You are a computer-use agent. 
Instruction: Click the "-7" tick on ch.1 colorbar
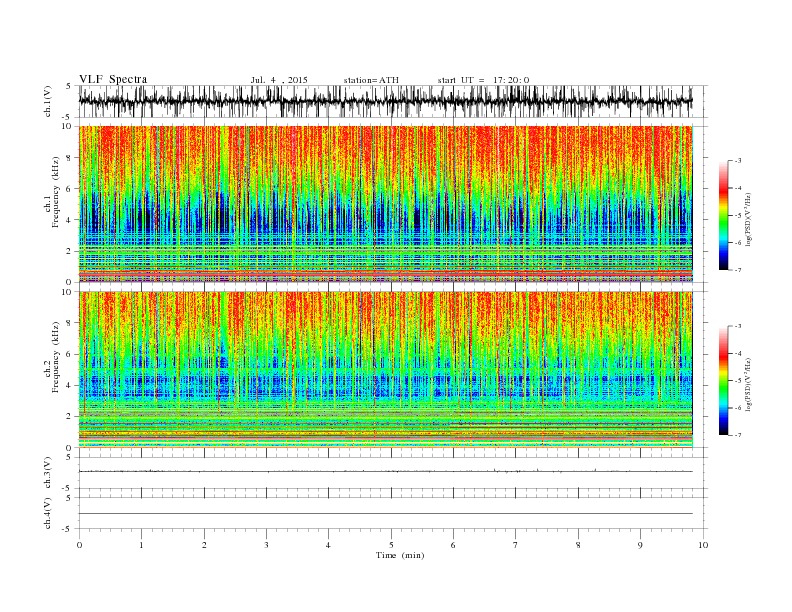coord(738,270)
